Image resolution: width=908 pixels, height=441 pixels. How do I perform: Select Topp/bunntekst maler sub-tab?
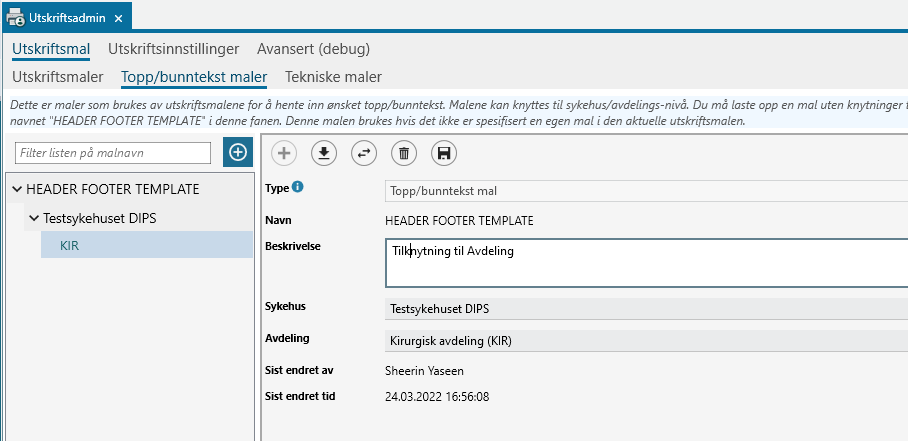(194, 77)
